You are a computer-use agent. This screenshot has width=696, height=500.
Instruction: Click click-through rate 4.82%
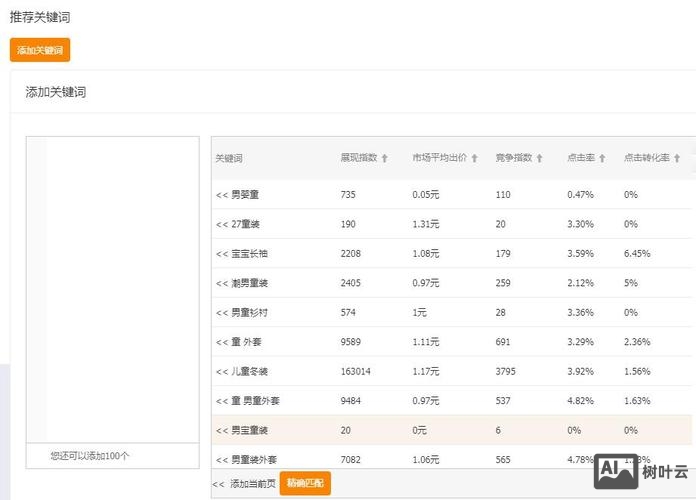pyautogui.click(x=581, y=401)
